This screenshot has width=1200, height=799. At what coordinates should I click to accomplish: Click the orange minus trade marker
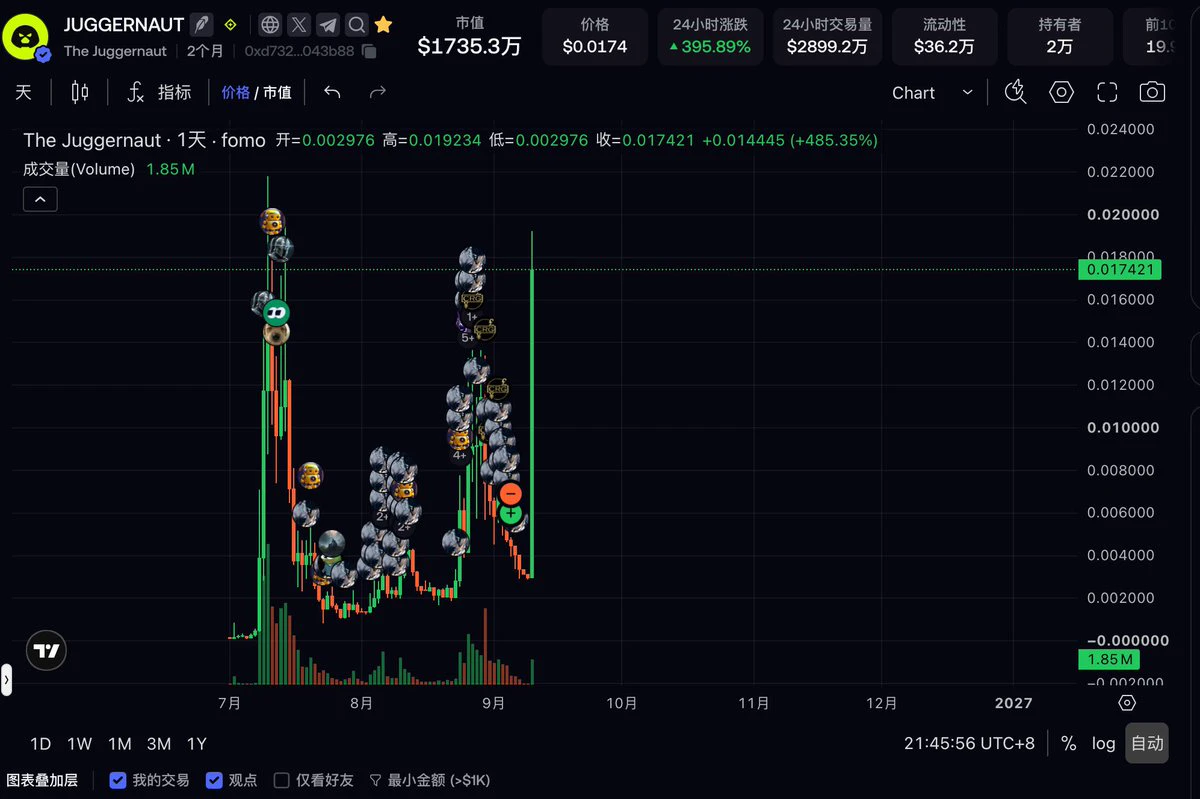point(510,494)
